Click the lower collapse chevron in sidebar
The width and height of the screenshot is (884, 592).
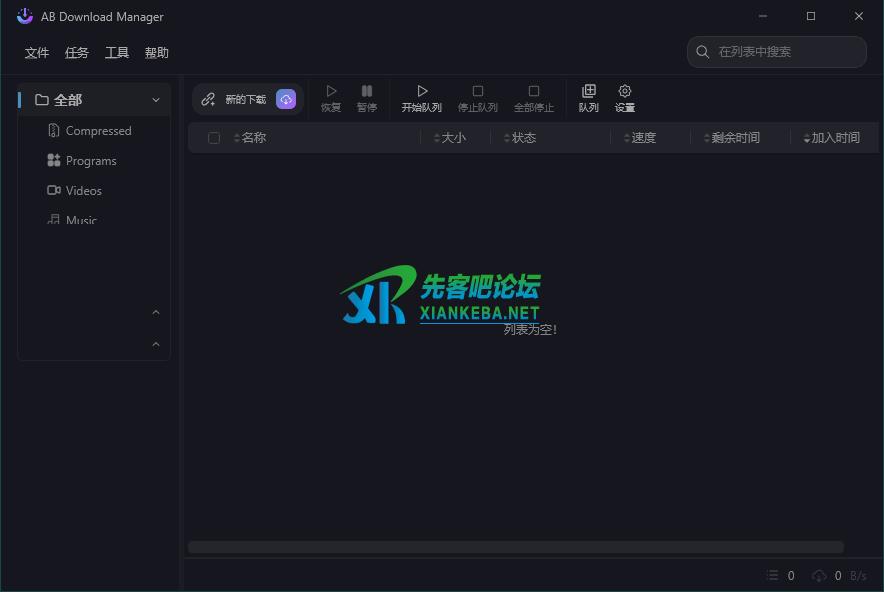tap(156, 345)
